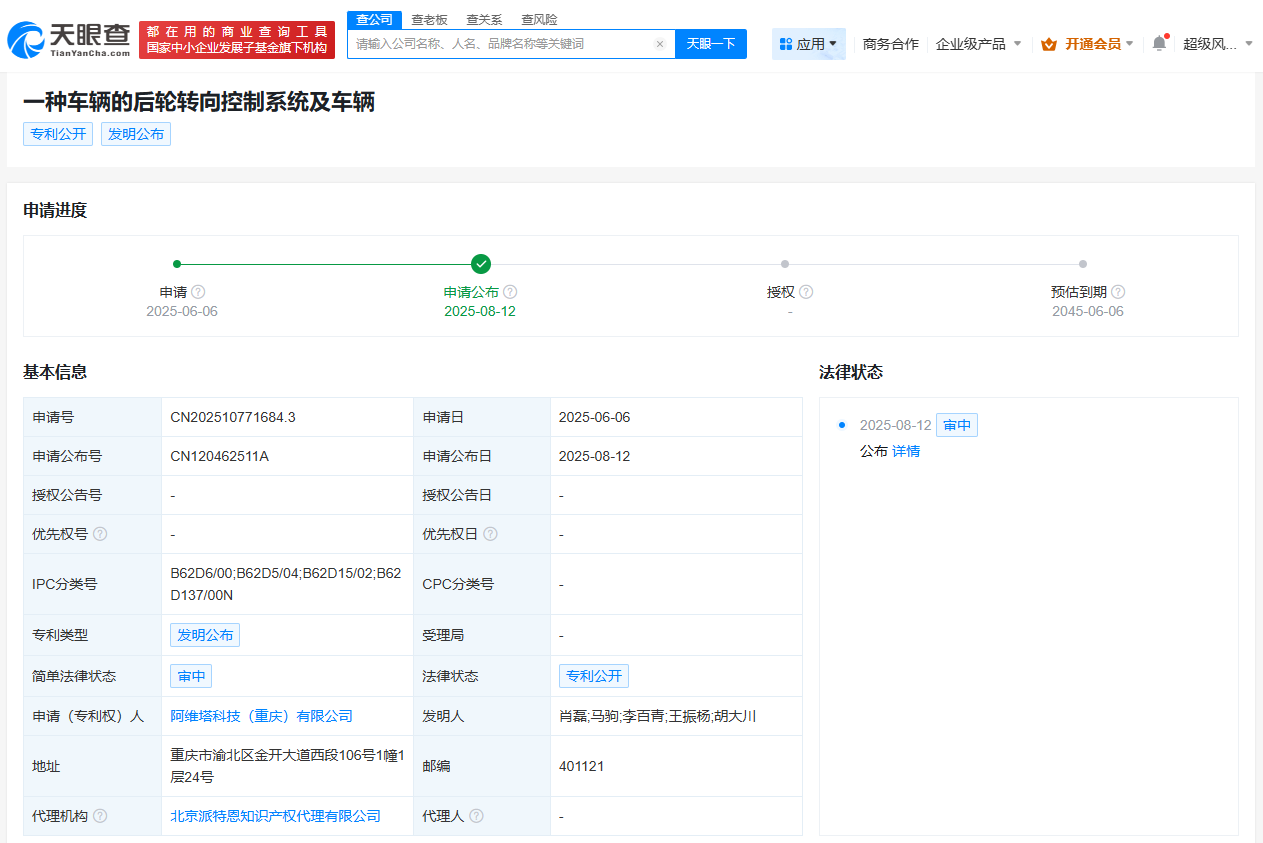Click the 天眼一下 search button
This screenshot has height=843, width=1263.
tap(711, 44)
